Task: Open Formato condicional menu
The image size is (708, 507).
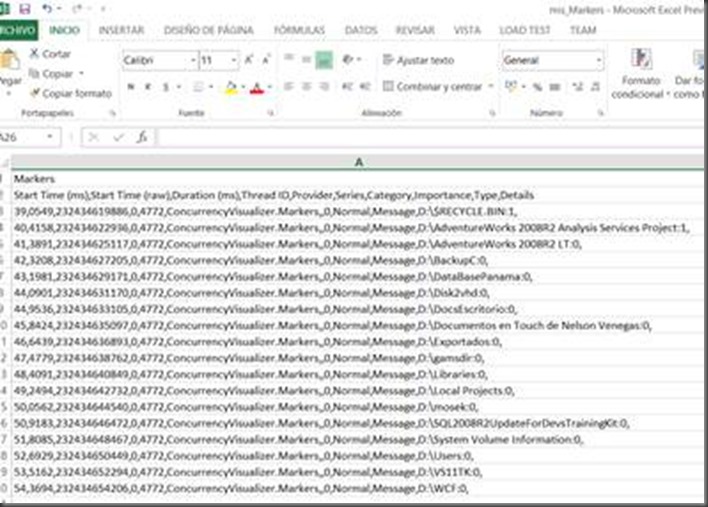Action: (x=641, y=74)
